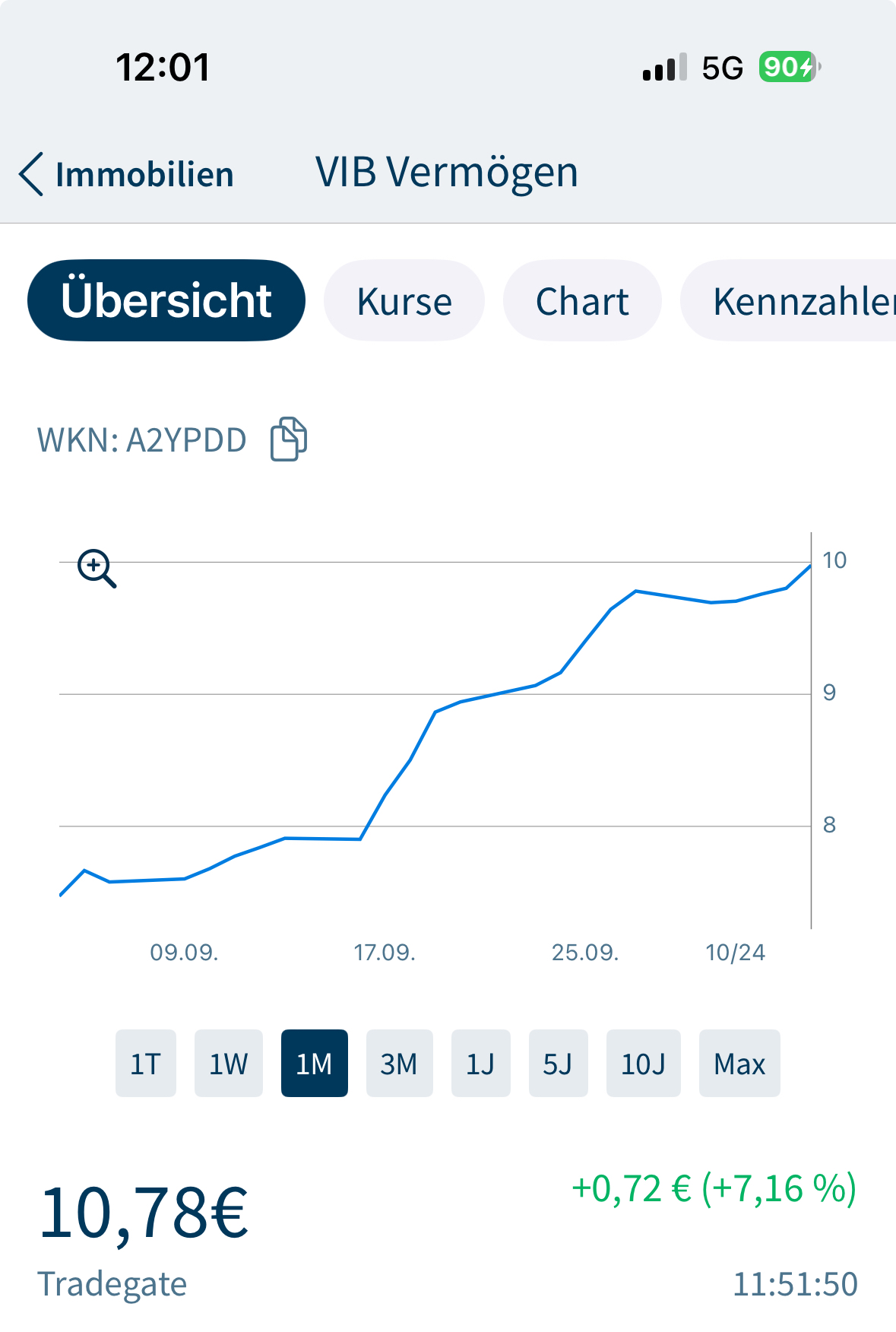Switch chart range to 10J
The image size is (896, 1332).
pos(643,1063)
